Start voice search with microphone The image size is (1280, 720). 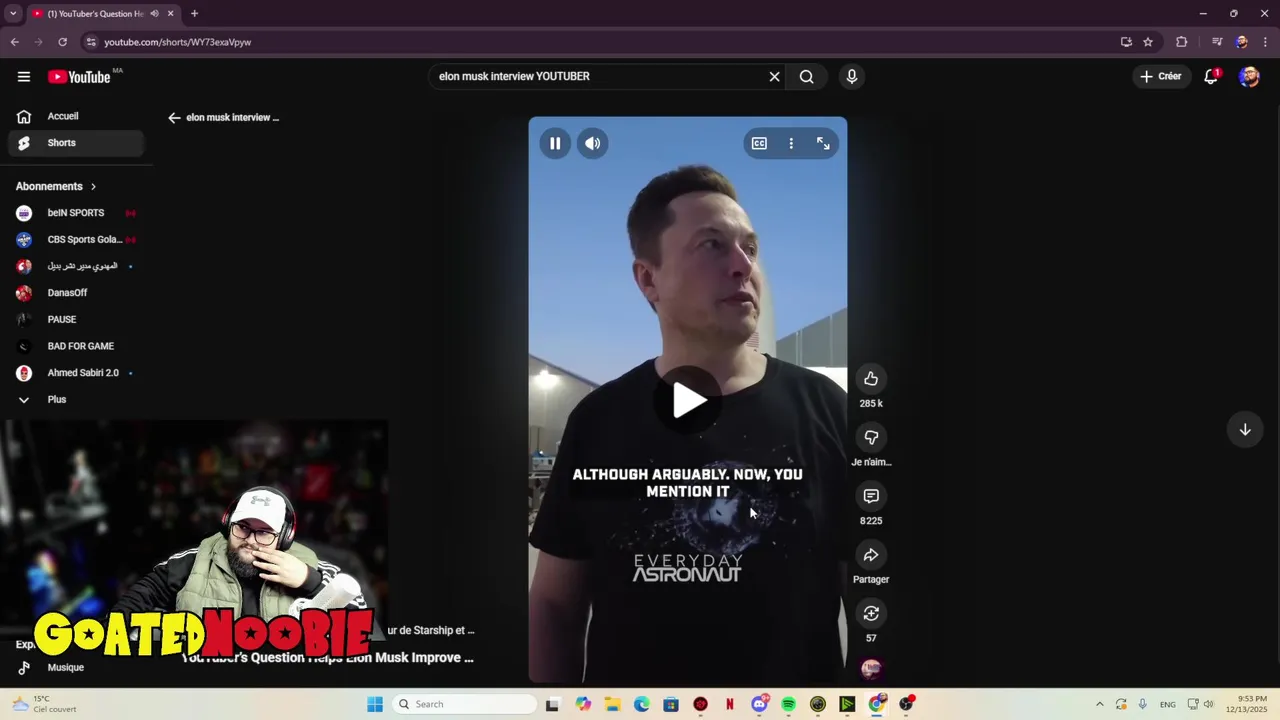851,76
